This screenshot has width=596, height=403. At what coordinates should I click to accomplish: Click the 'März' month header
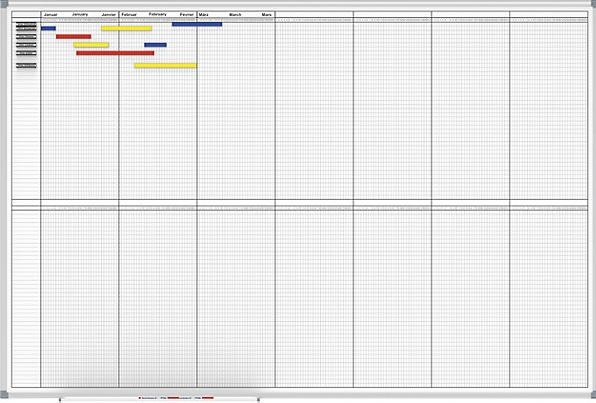(204, 14)
